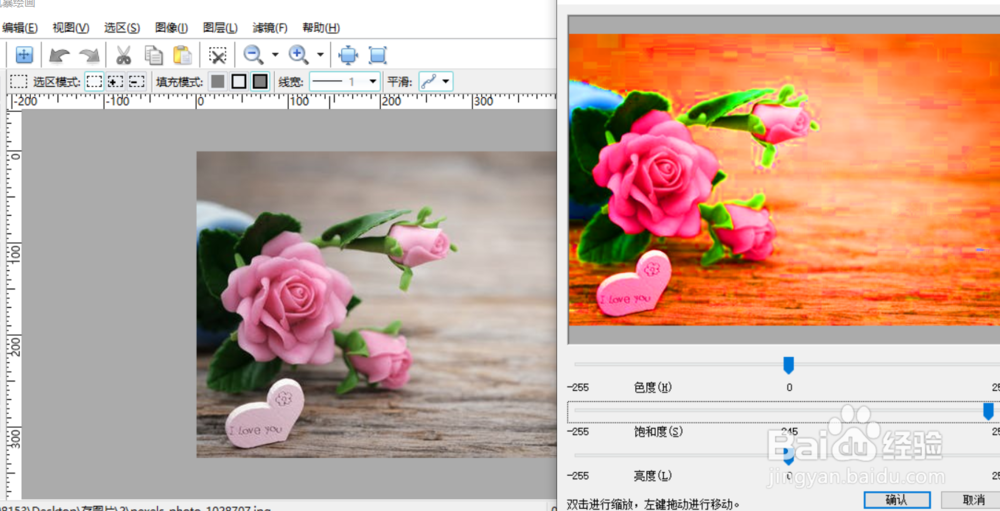The height and width of the screenshot is (511, 1000).
Task: Click the rose photo on the canvas
Action: click(376, 304)
